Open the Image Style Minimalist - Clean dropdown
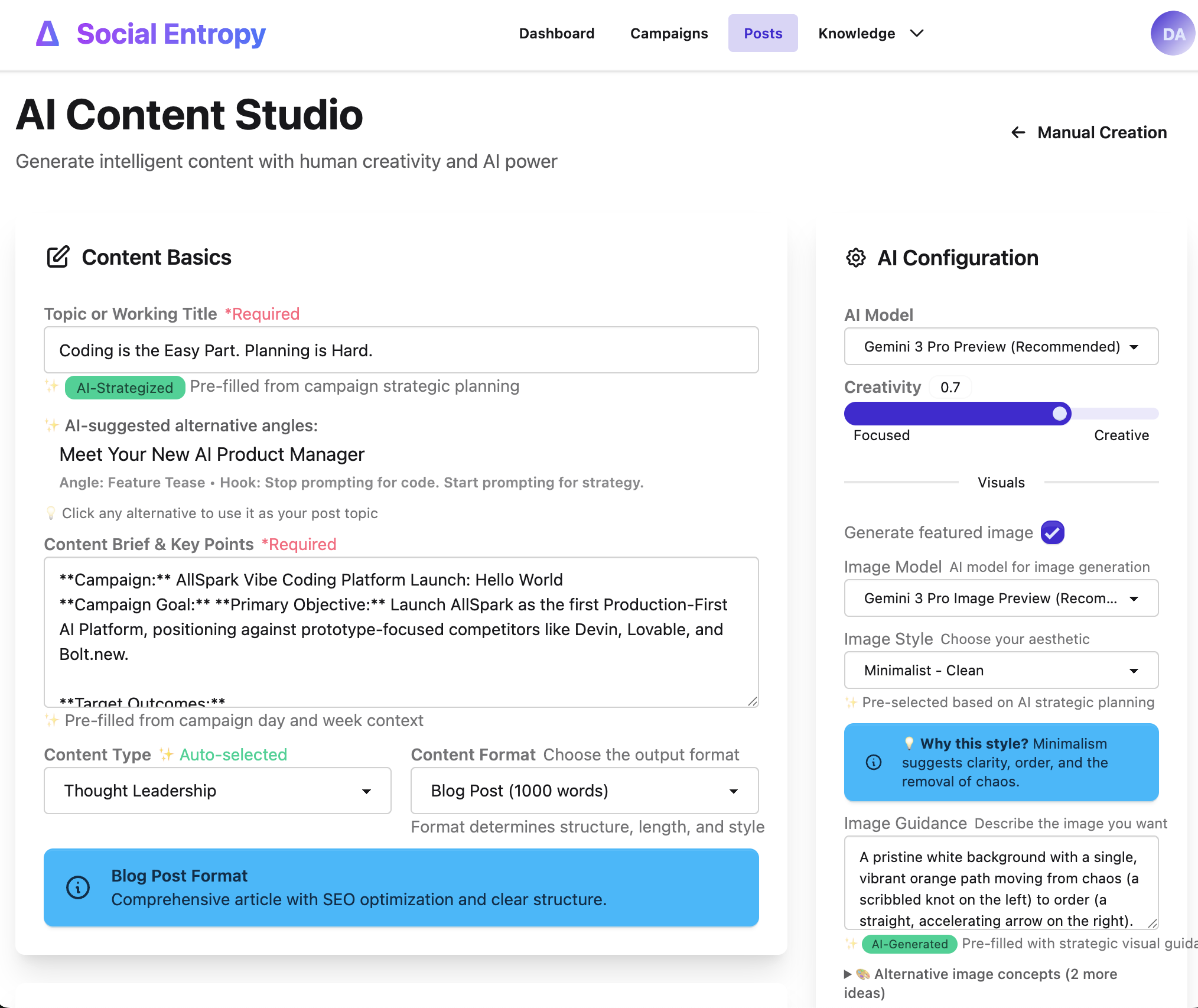 [x=1001, y=670]
